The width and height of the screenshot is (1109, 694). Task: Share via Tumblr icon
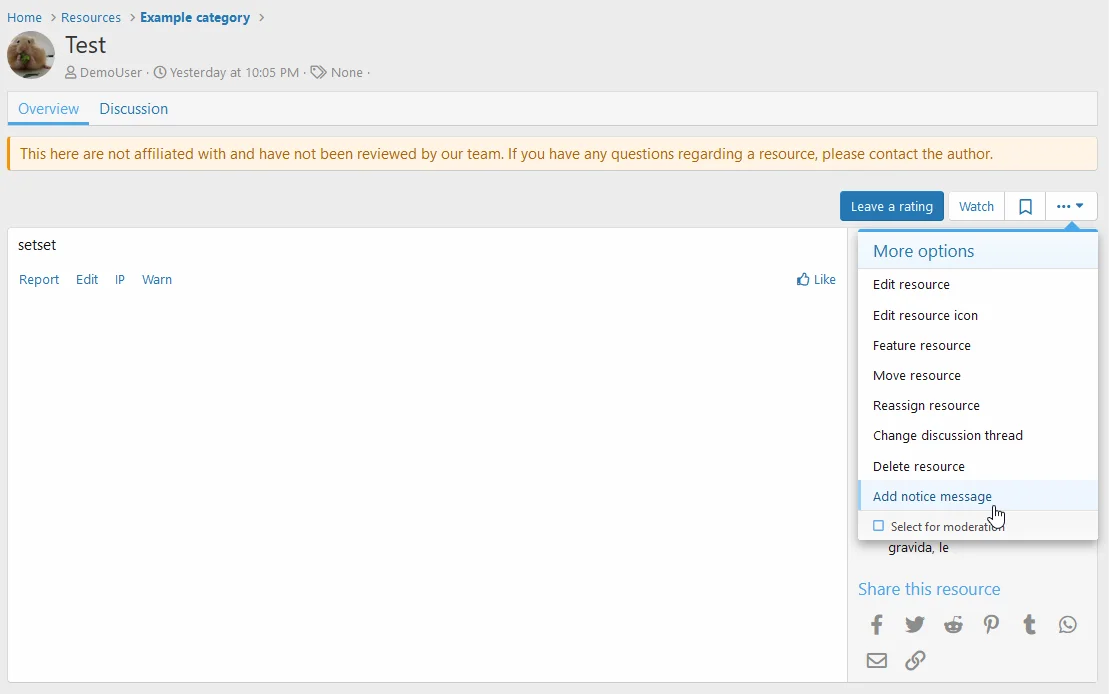(1029, 625)
